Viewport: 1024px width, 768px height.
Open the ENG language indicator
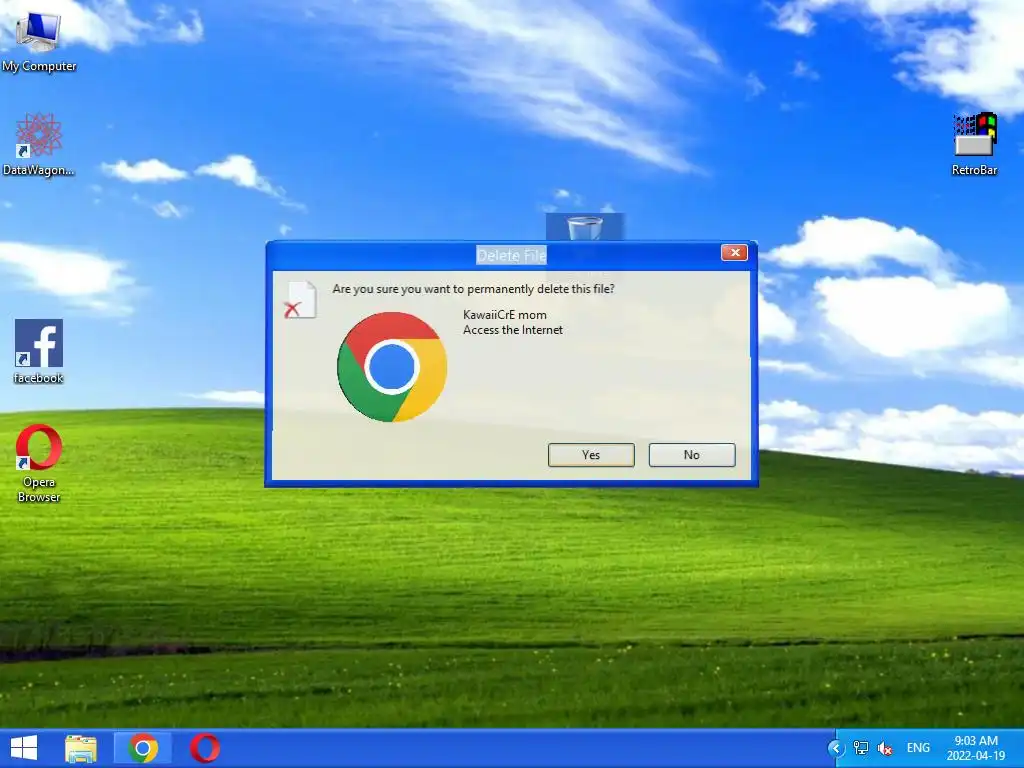tap(918, 748)
